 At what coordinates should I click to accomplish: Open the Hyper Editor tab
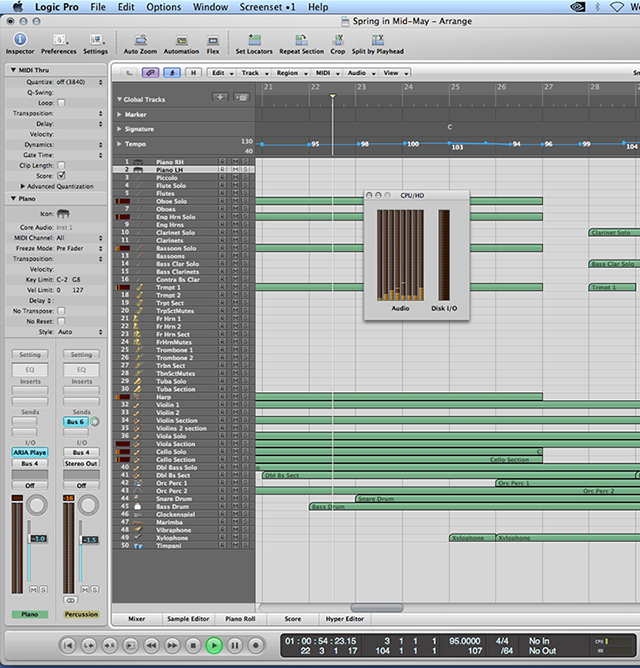click(x=345, y=619)
